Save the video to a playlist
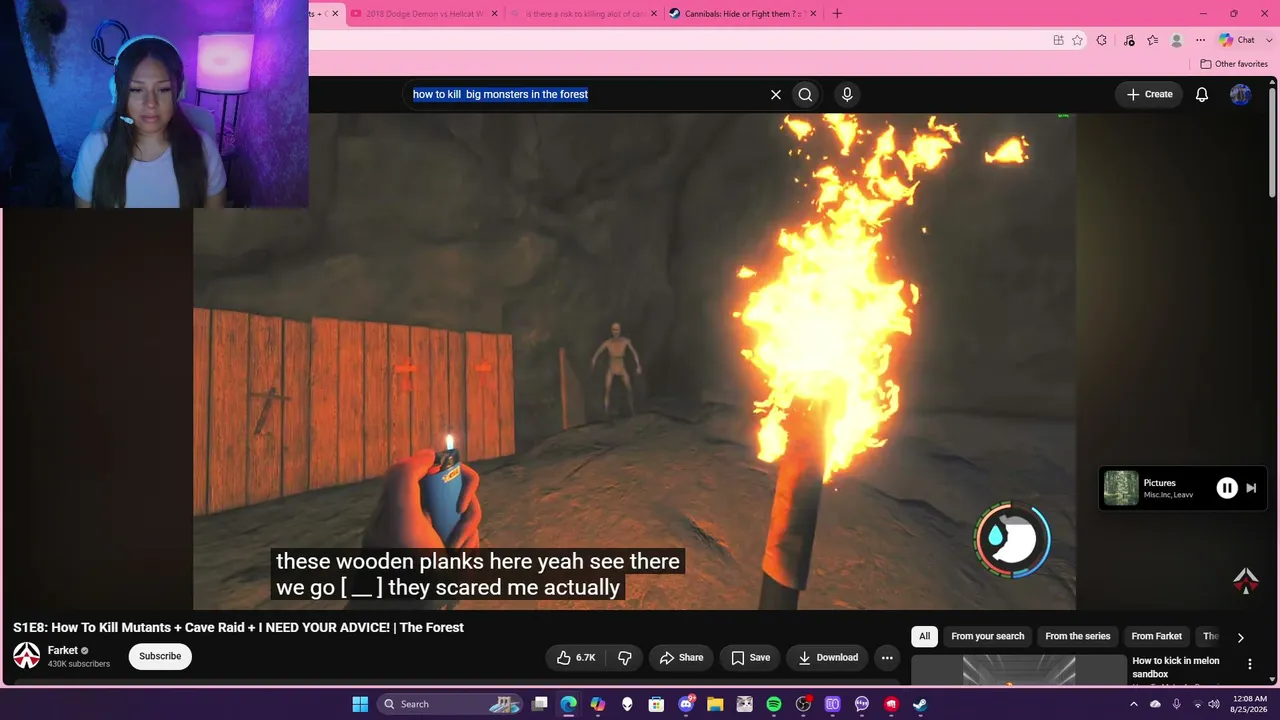1280x720 pixels. click(750, 657)
